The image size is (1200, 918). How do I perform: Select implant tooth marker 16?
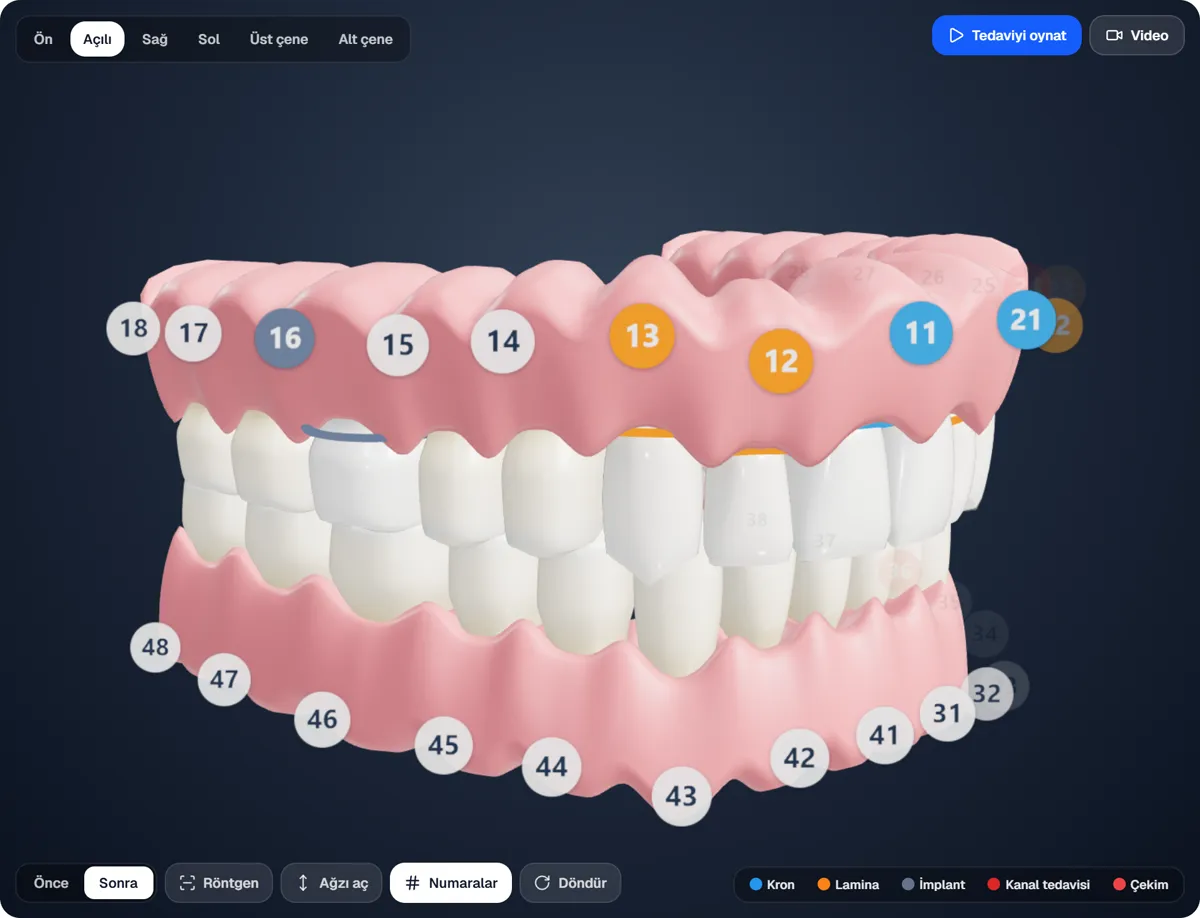click(x=285, y=338)
